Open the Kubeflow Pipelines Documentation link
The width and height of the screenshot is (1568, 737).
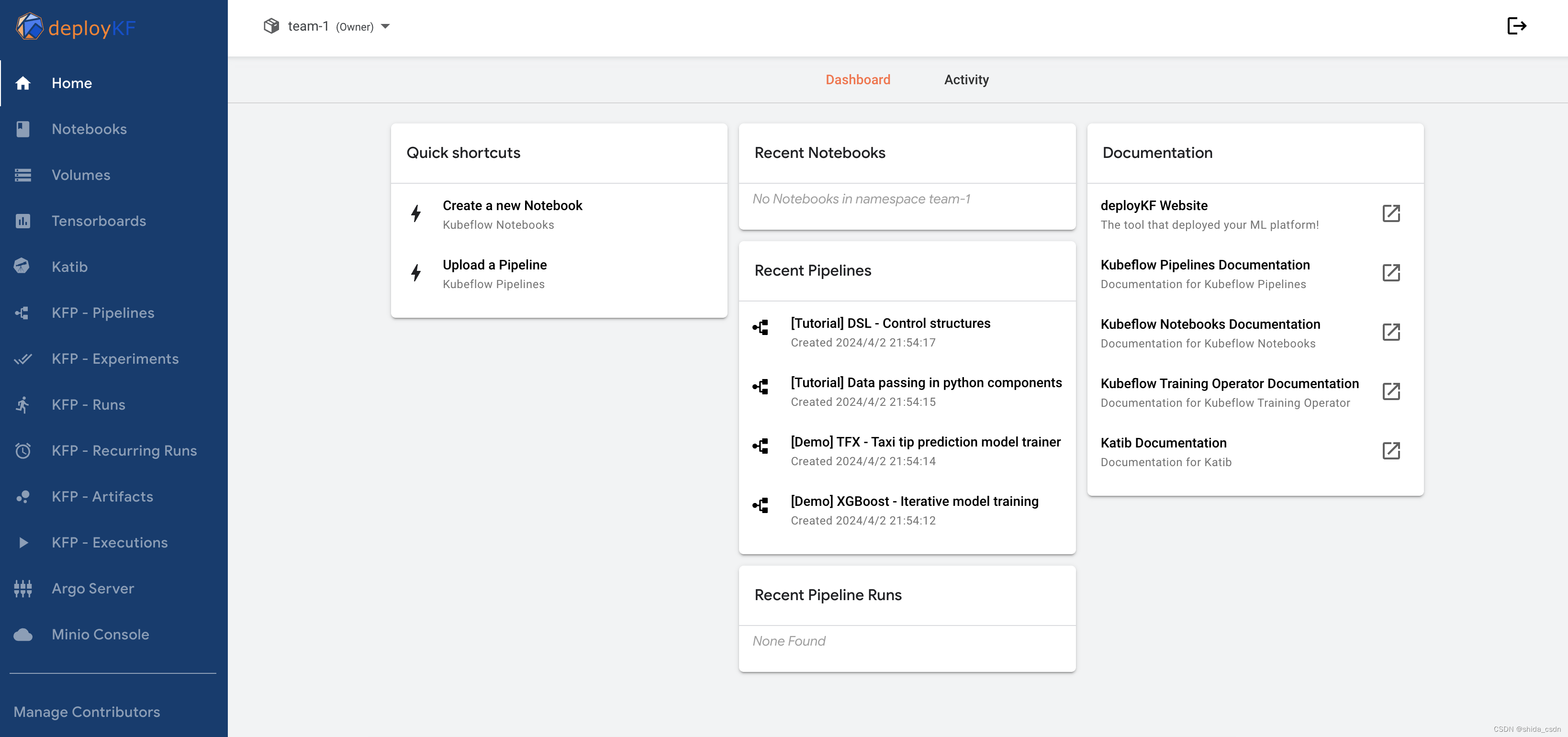click(x=1255, y=274)
